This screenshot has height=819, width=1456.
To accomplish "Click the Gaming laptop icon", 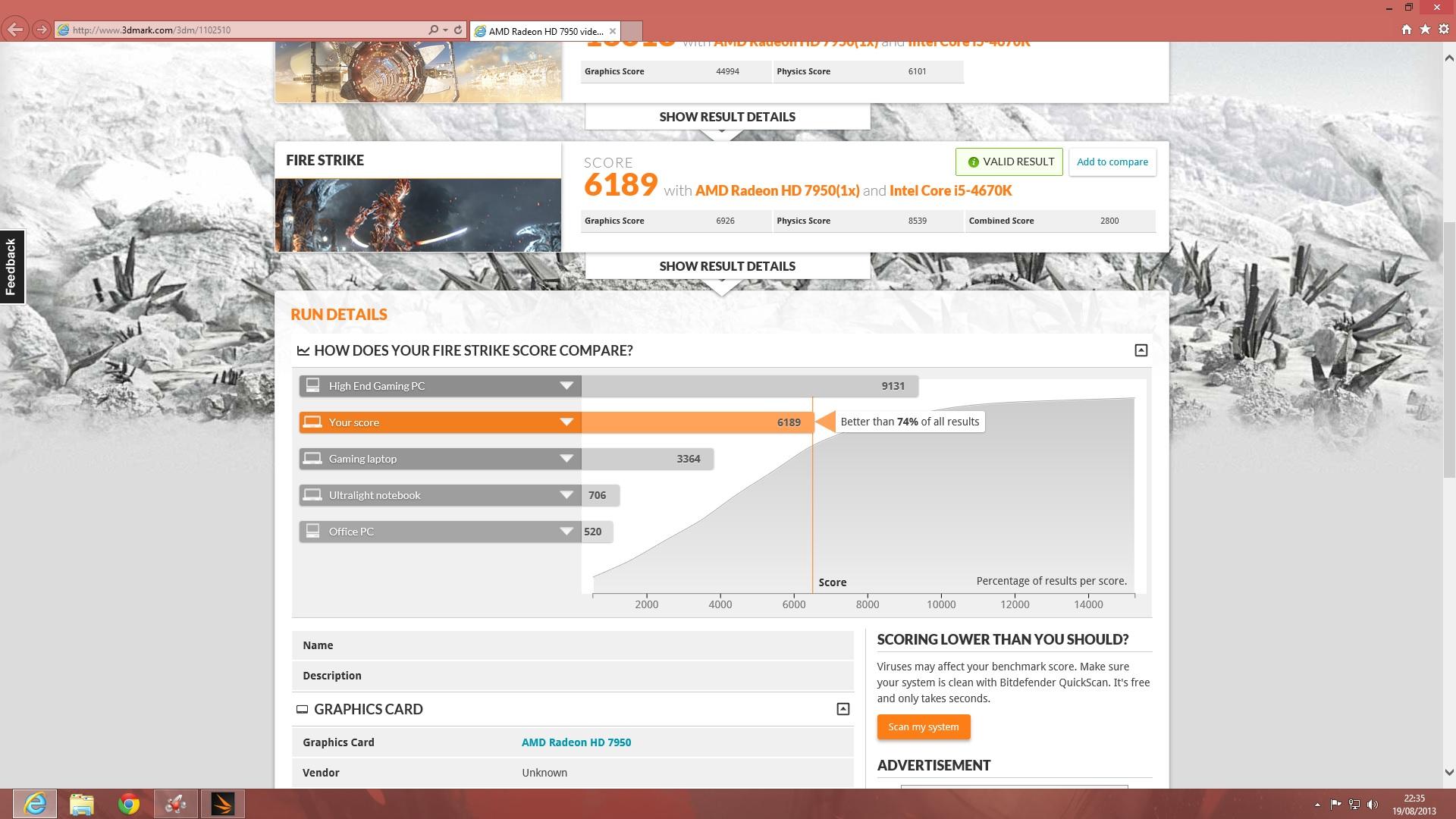I will (312, 458).
